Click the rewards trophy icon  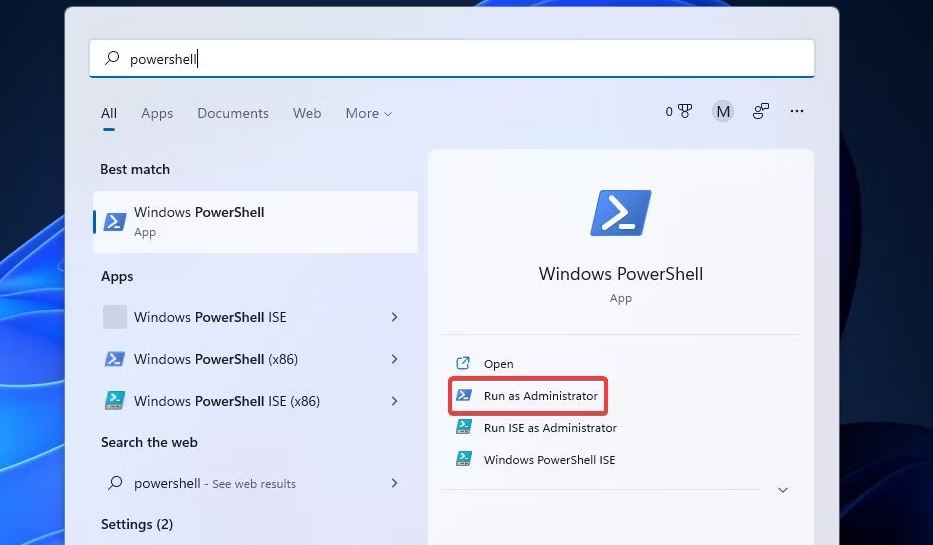click(684, 112)
